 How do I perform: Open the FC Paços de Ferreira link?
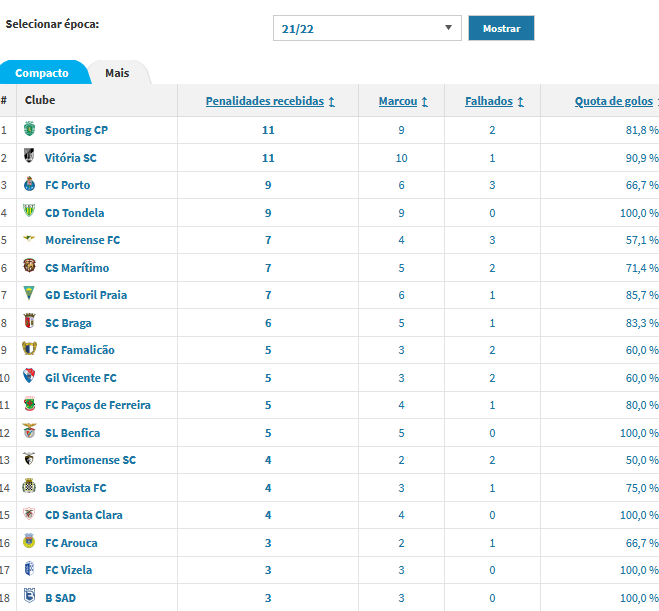[98, 405]
